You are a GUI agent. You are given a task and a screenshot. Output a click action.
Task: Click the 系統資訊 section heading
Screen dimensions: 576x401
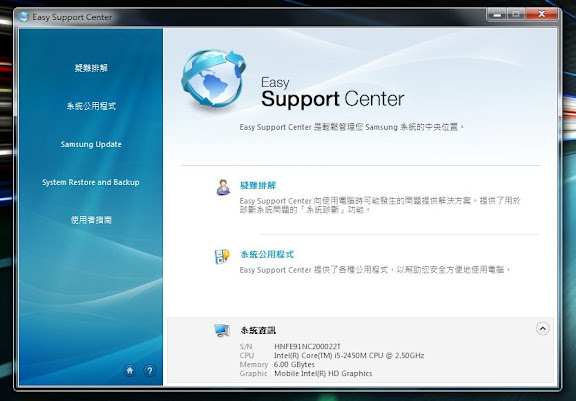coord(258,330)
